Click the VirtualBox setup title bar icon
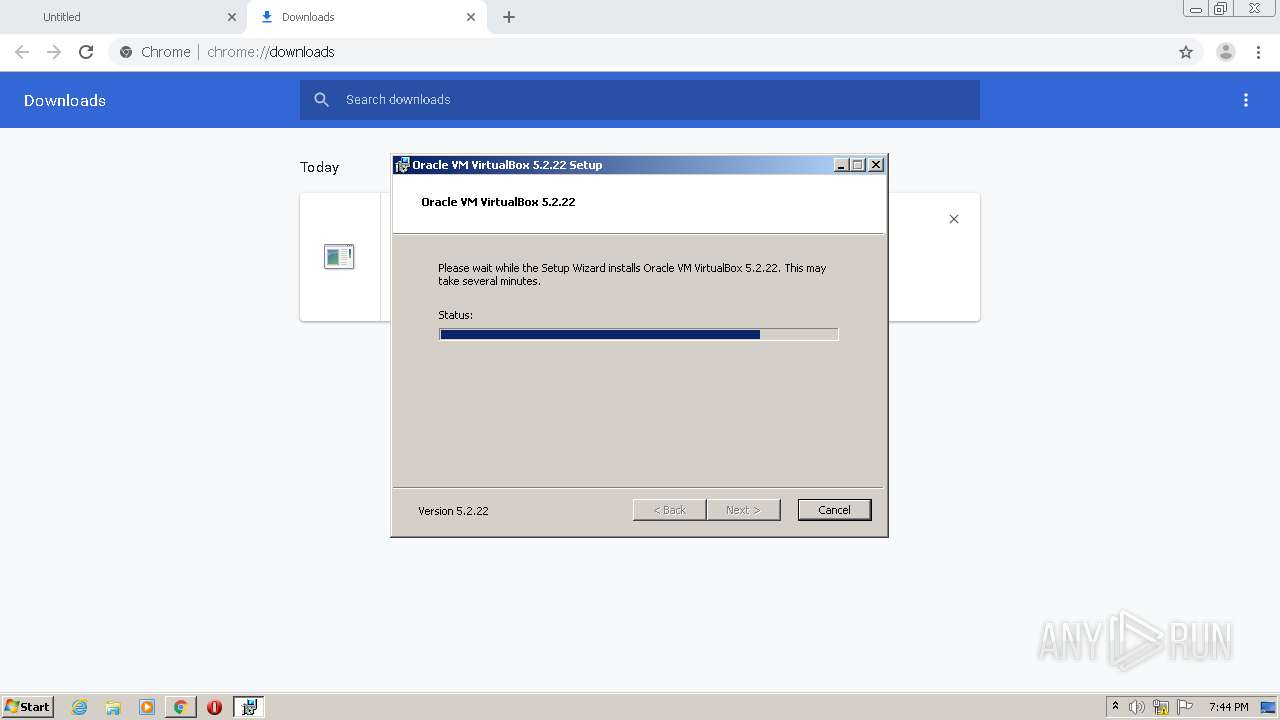Screen dimensions: 1280x720 pos(402,165)
